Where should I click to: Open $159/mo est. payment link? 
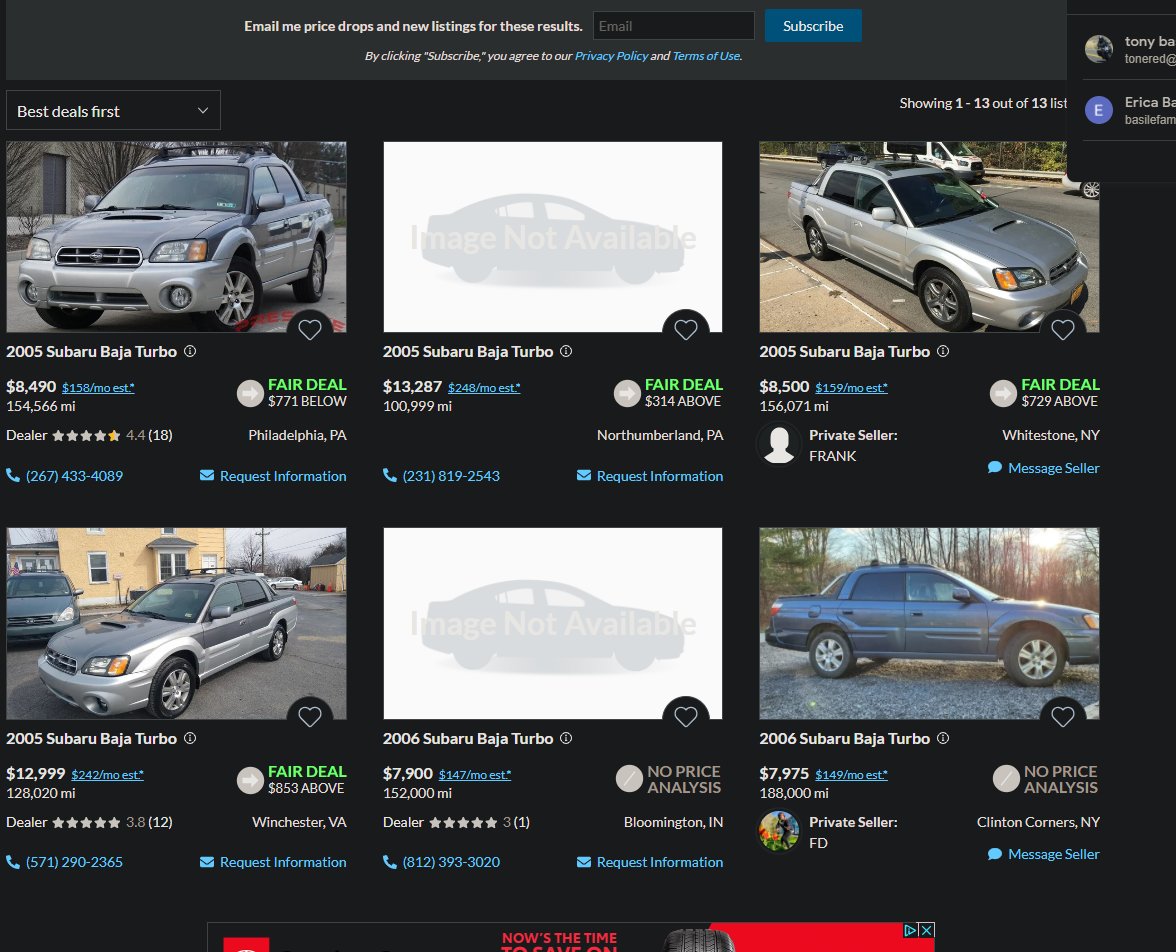[x=851, y=388]
